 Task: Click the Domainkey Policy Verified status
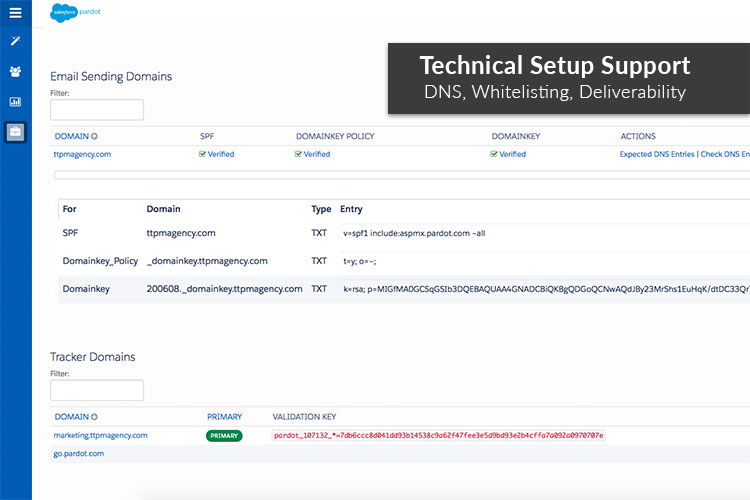(312, 154)
